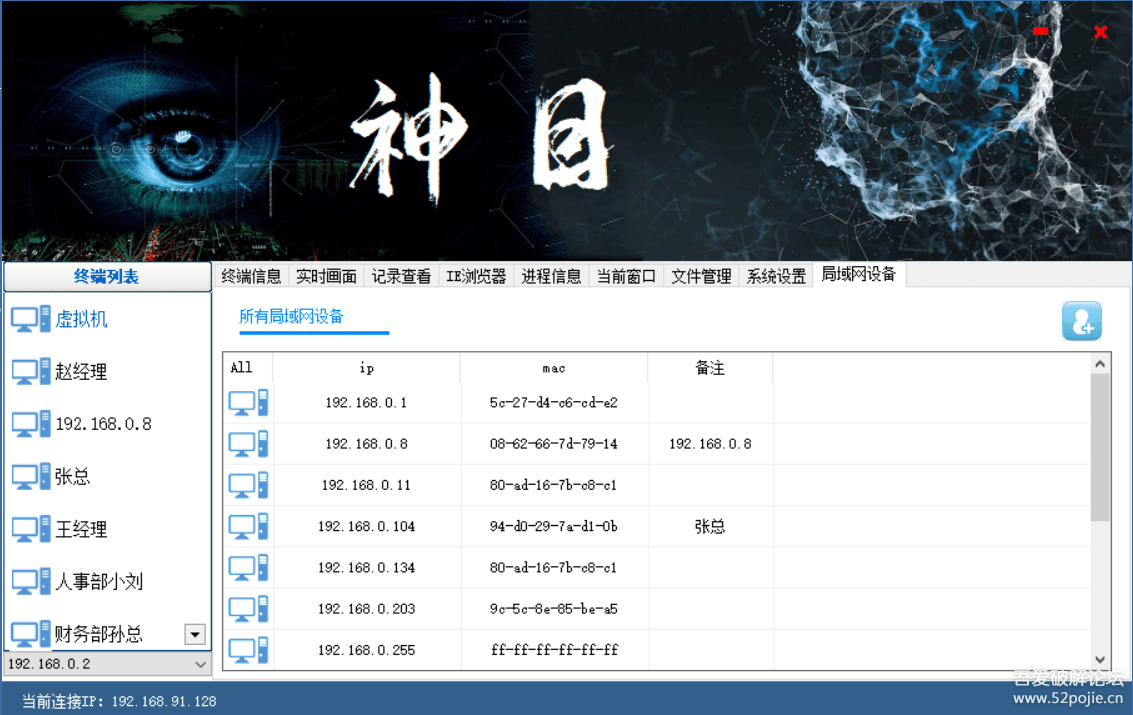This screenshot has height=715, width=1133.
Task: Click the blue add-user icon above device list
Action: click(x=1081, y=321)
